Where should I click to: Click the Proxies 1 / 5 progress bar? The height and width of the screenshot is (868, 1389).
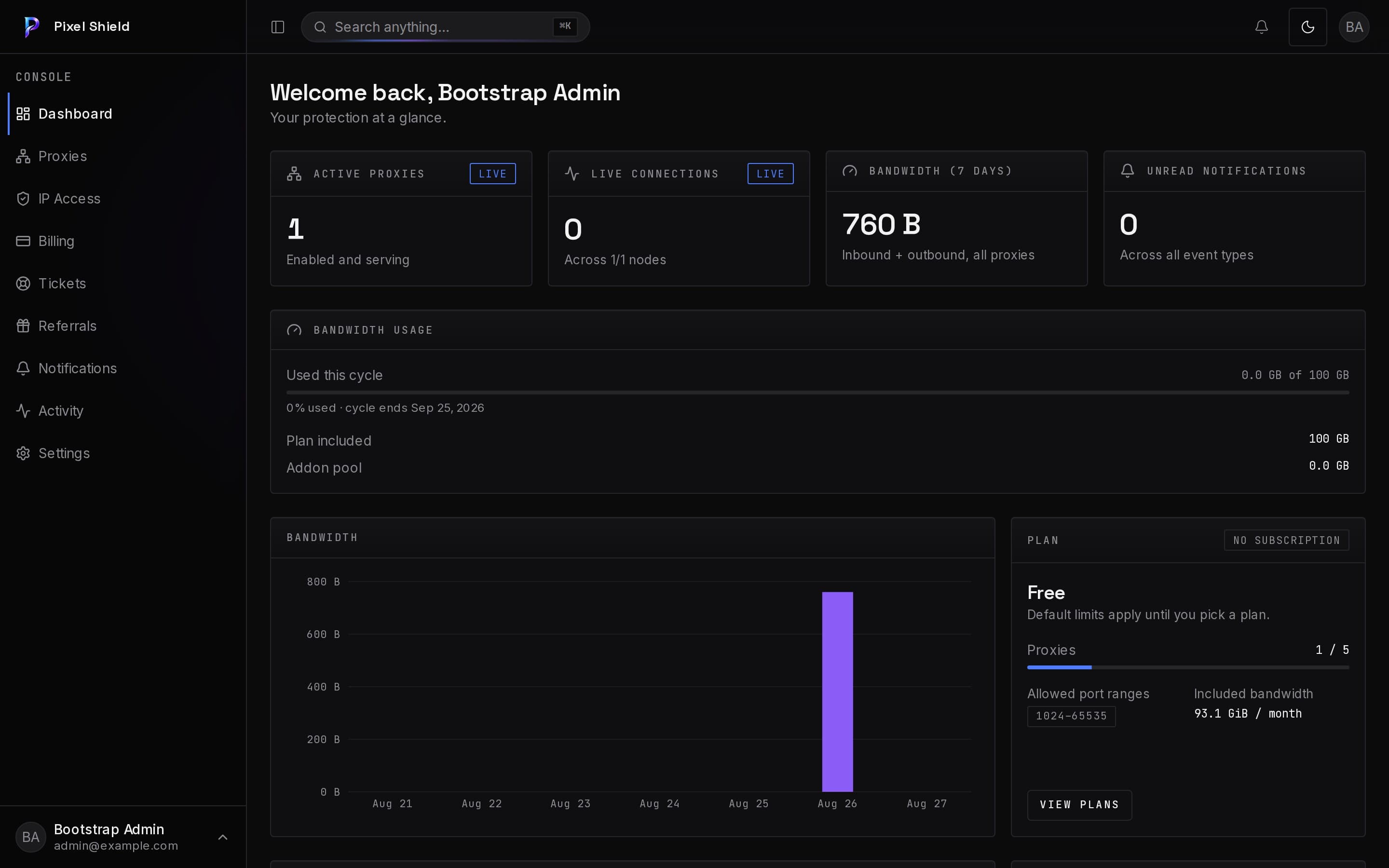(x=1187, y=668)
